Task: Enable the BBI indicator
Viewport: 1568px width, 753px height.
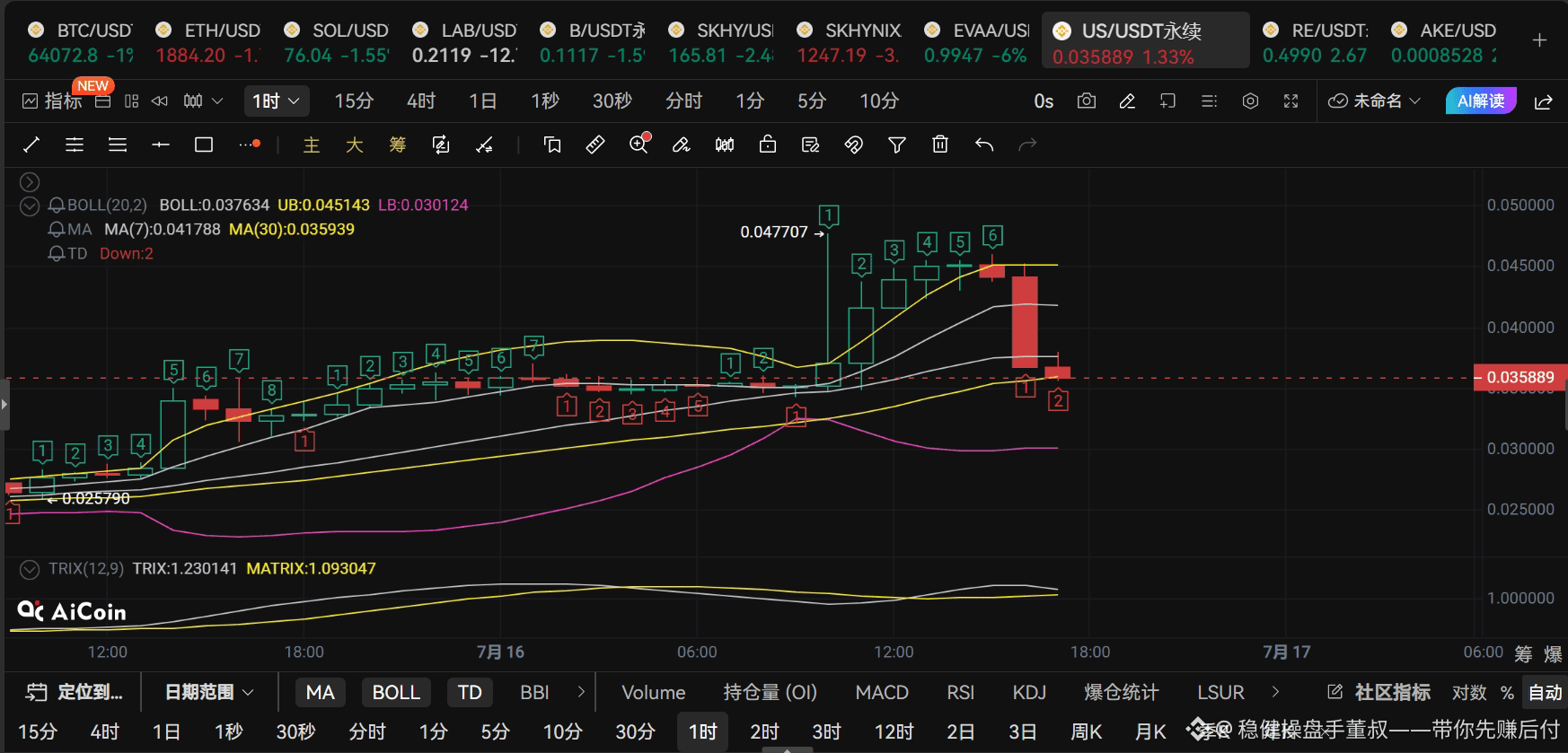Action: pos(534,692)
